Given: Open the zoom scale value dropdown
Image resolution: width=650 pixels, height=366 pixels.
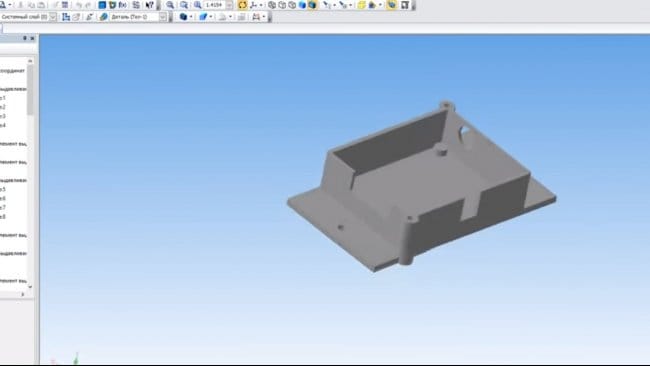Looking at the screenshot, I should click(229, 5).
